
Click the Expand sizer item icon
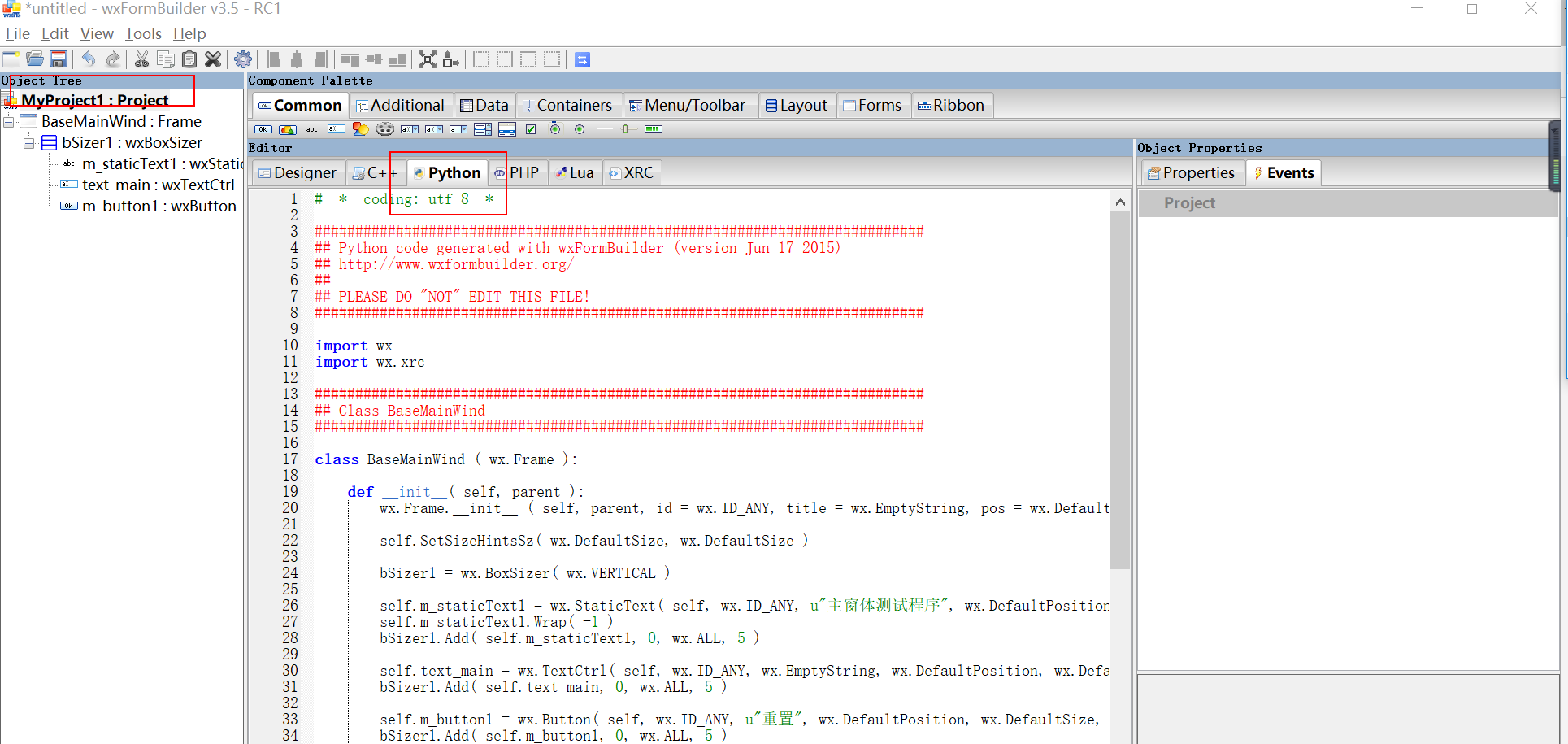428,59
